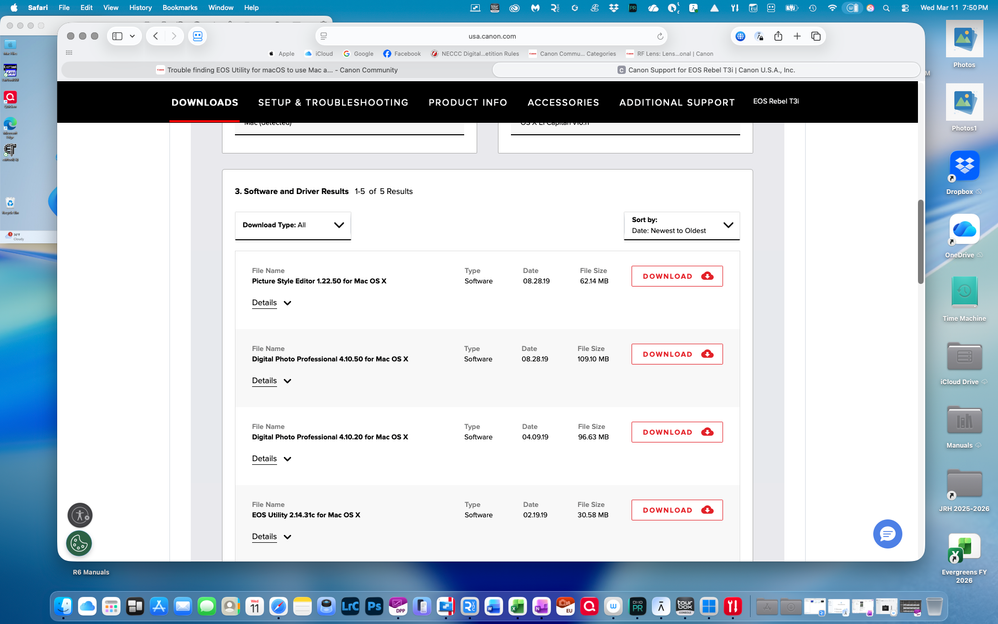This screenshot has height=624, width=998.
Task: Download Digital Photo Professional 4.10.20
Action: (x=677, y=432)
